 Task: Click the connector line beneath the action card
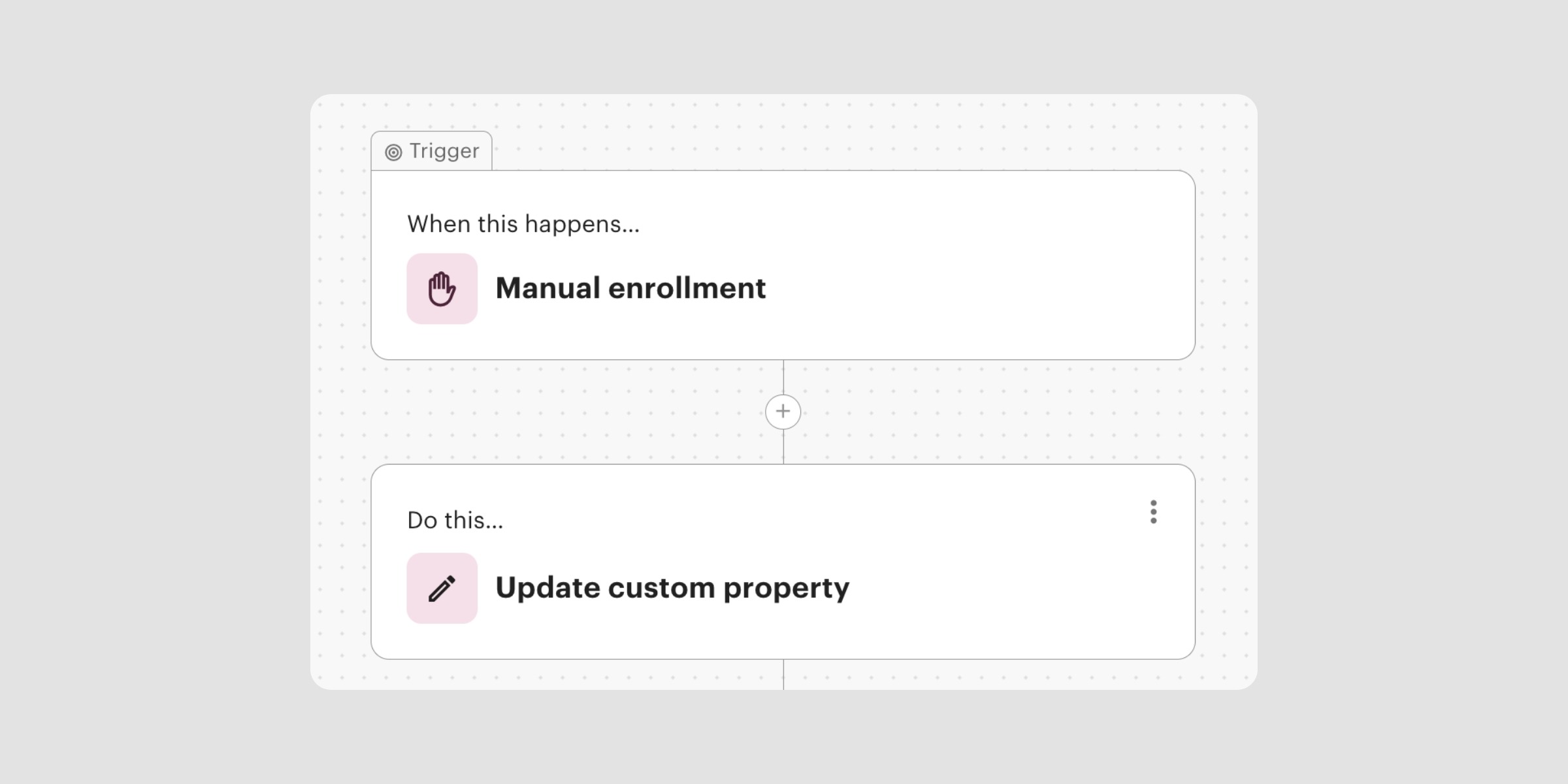(783, 674)
